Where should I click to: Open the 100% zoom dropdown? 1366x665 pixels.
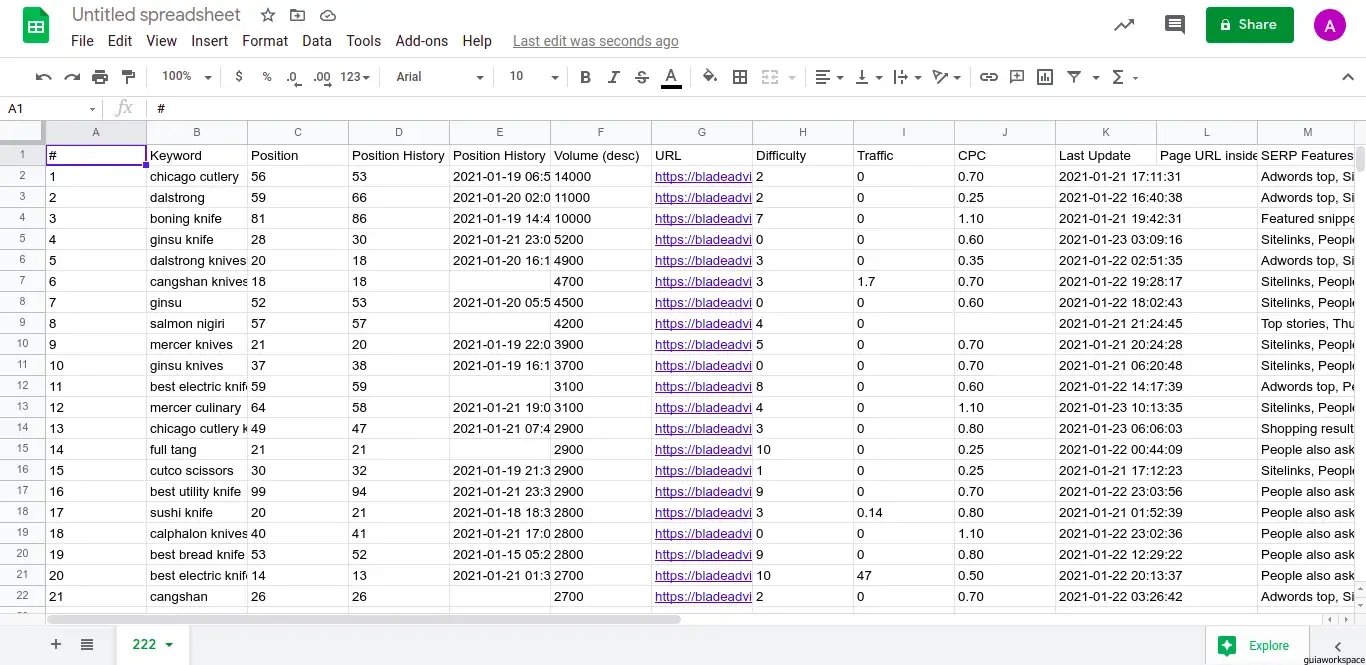click(x=187, y=77)
